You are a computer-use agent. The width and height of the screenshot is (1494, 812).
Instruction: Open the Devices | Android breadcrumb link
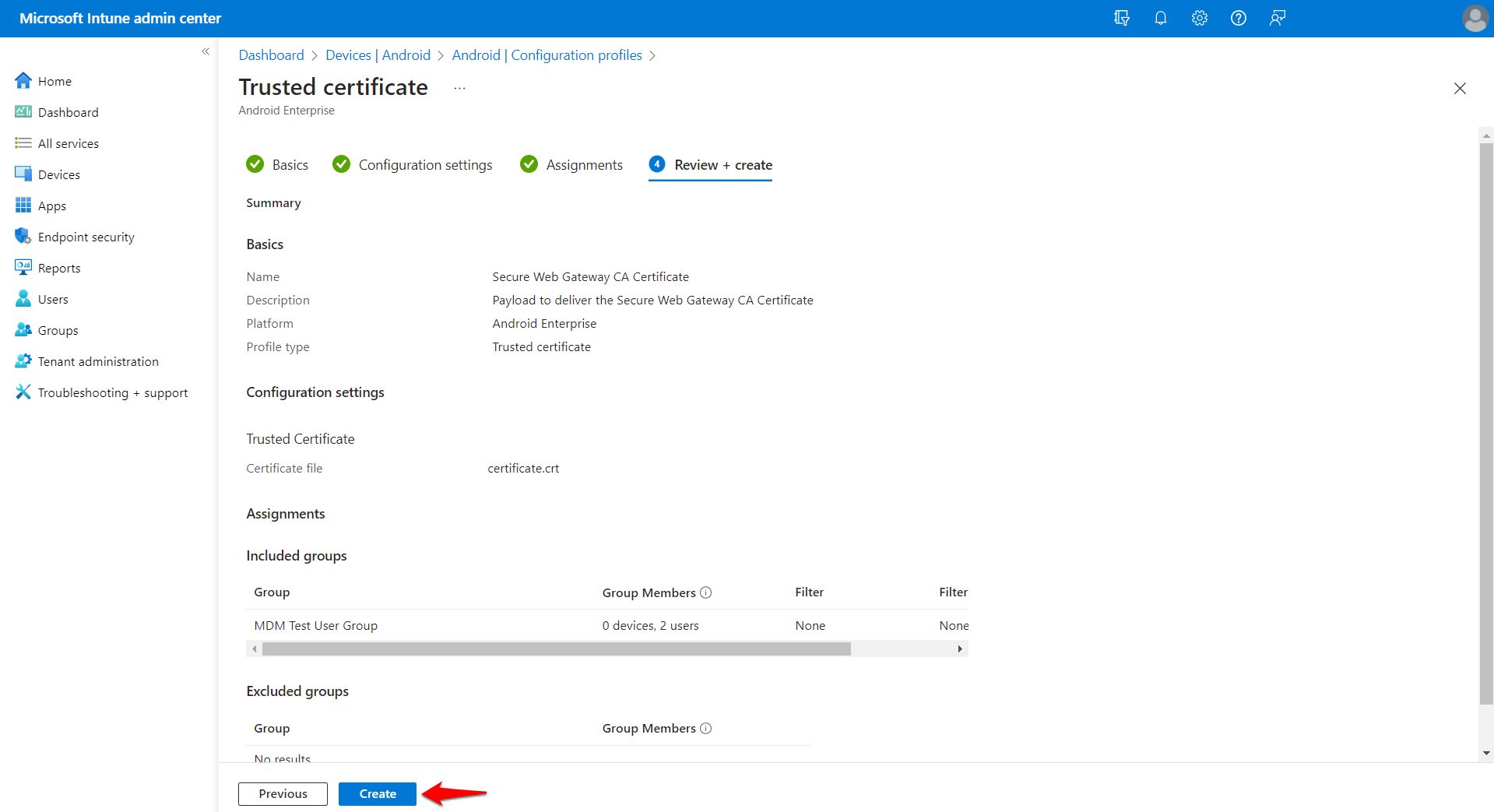378,55
